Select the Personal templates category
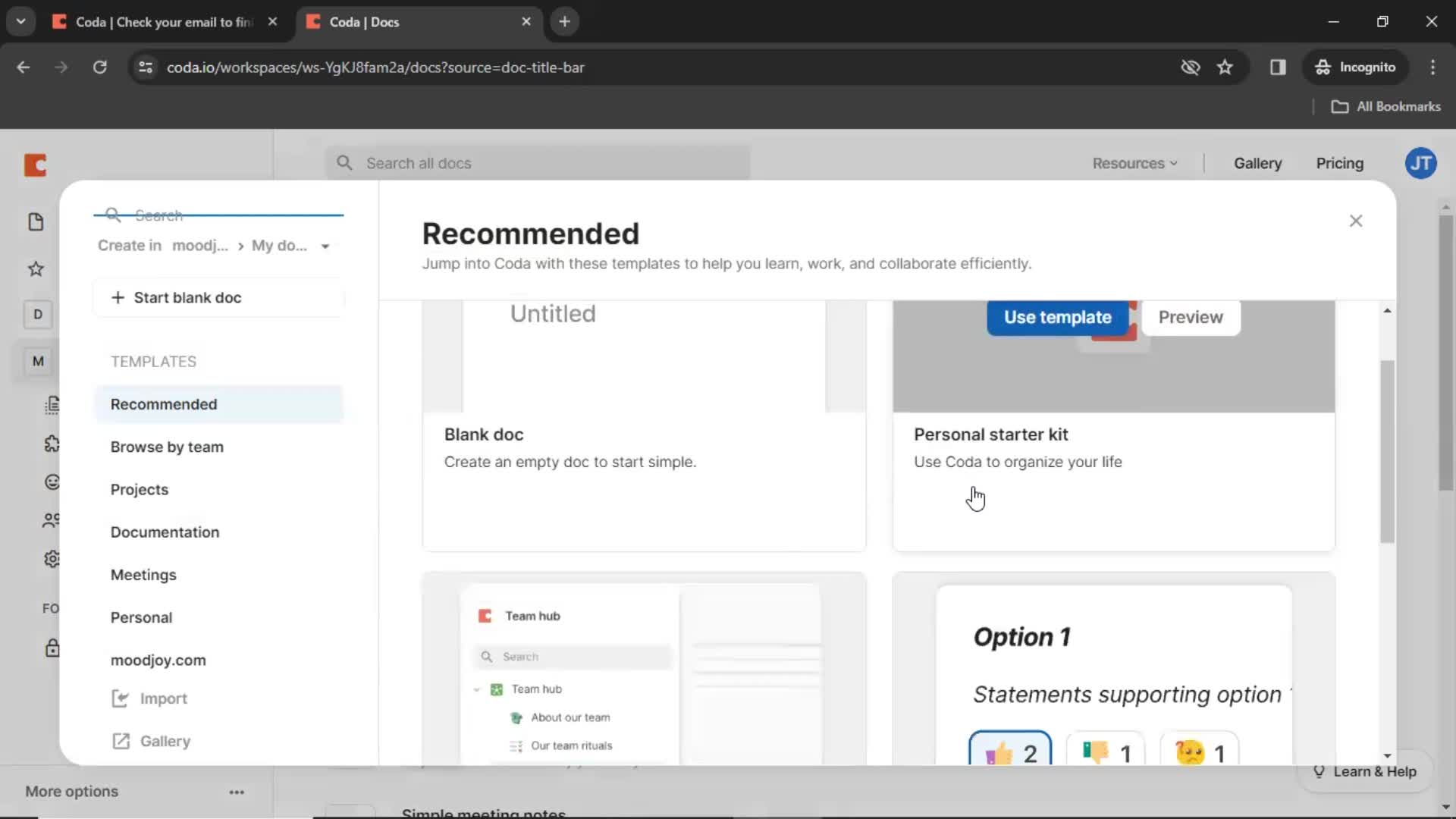This screenshot has height=819, width=1456. point(141,617)
